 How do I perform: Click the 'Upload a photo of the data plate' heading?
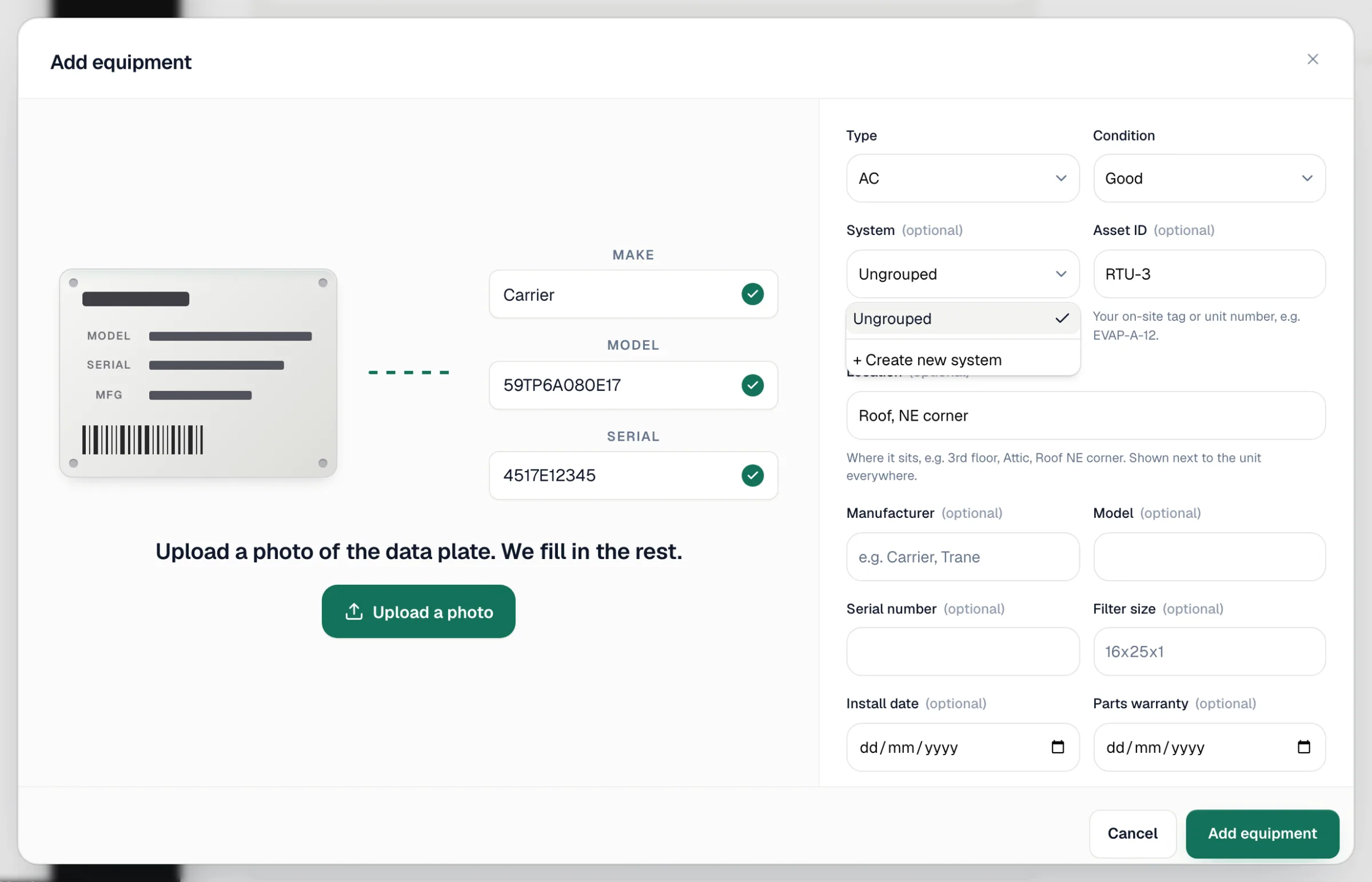coord(418,551)
